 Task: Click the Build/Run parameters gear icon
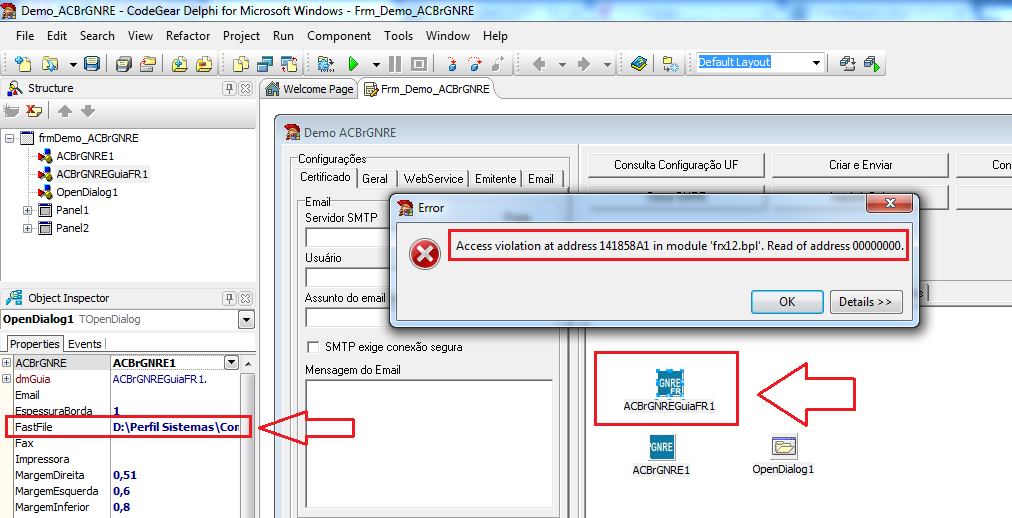[x=326, y=63]
